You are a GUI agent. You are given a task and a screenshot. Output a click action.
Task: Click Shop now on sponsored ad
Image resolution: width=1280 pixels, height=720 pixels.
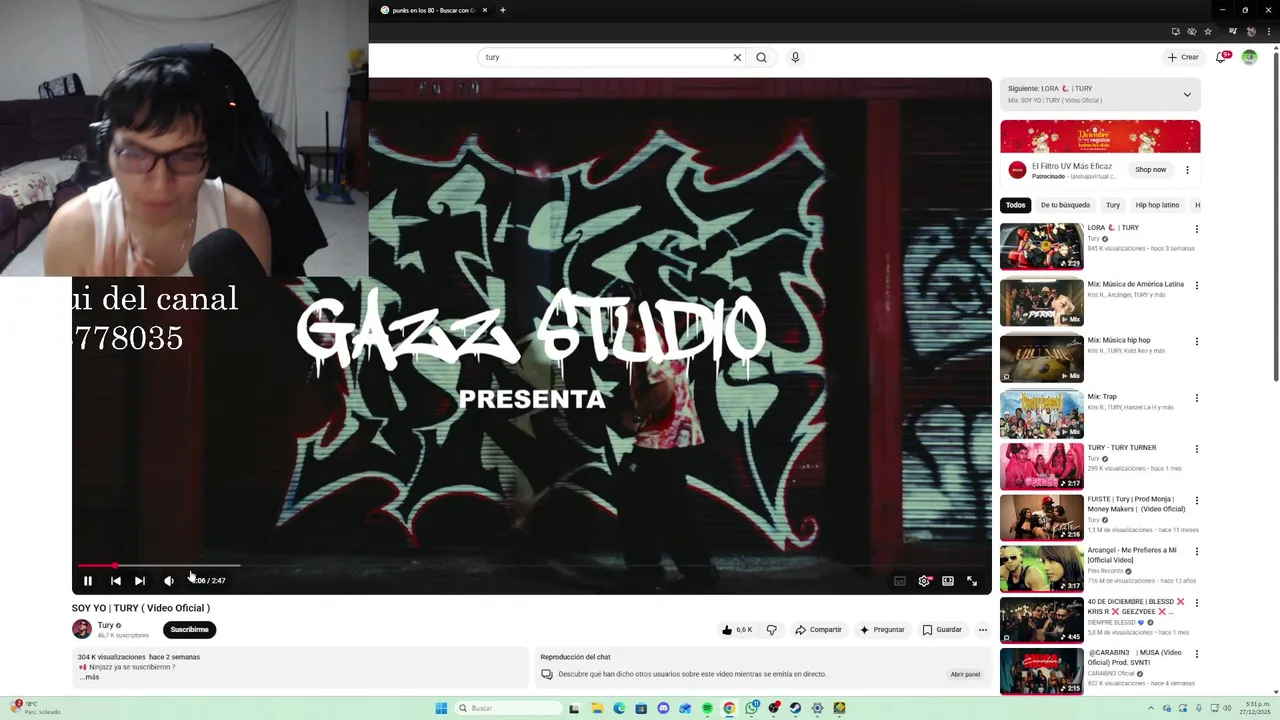(1150, 170)
